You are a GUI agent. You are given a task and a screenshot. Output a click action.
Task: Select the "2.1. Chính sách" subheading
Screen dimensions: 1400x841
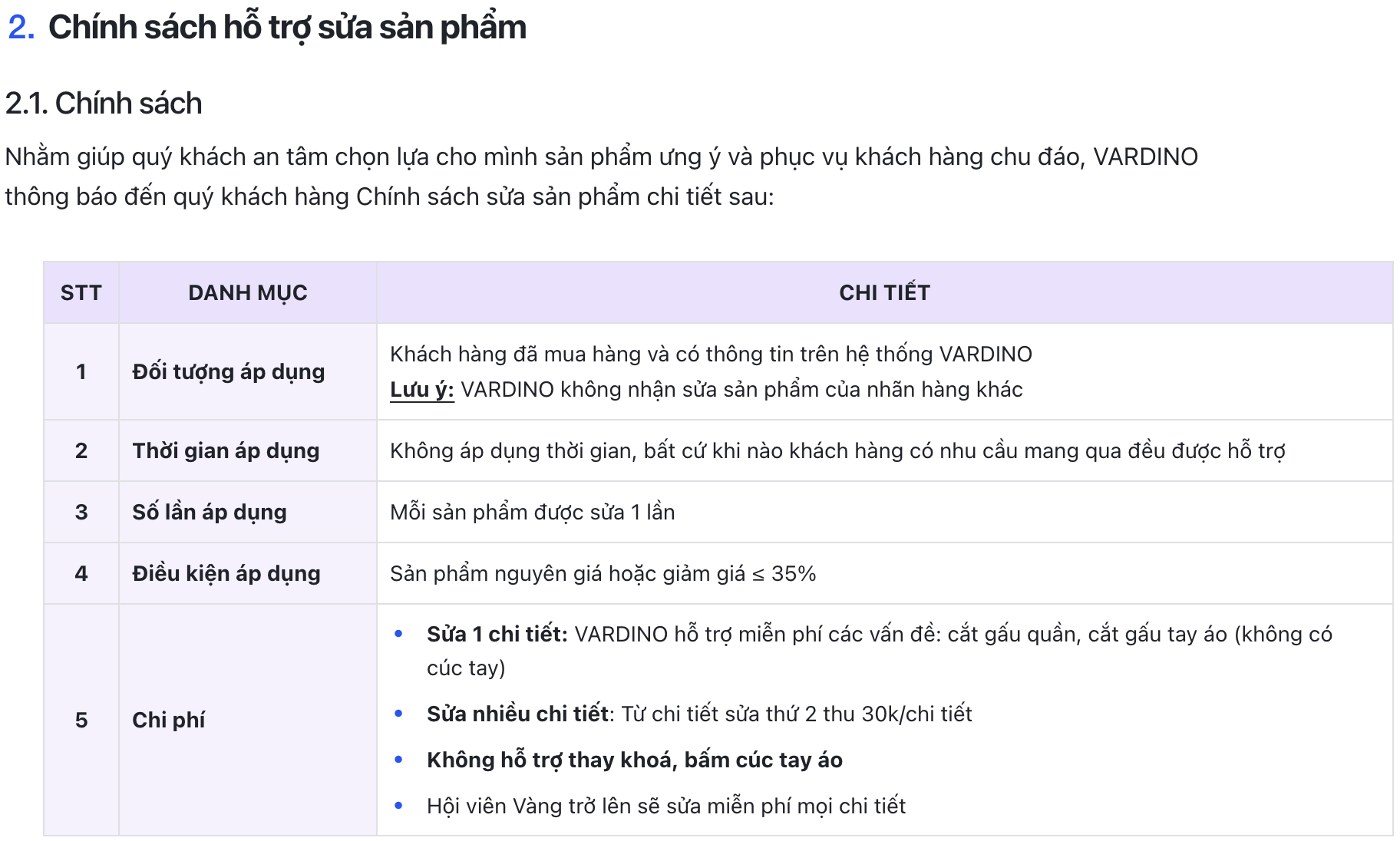tap(104, 104)
